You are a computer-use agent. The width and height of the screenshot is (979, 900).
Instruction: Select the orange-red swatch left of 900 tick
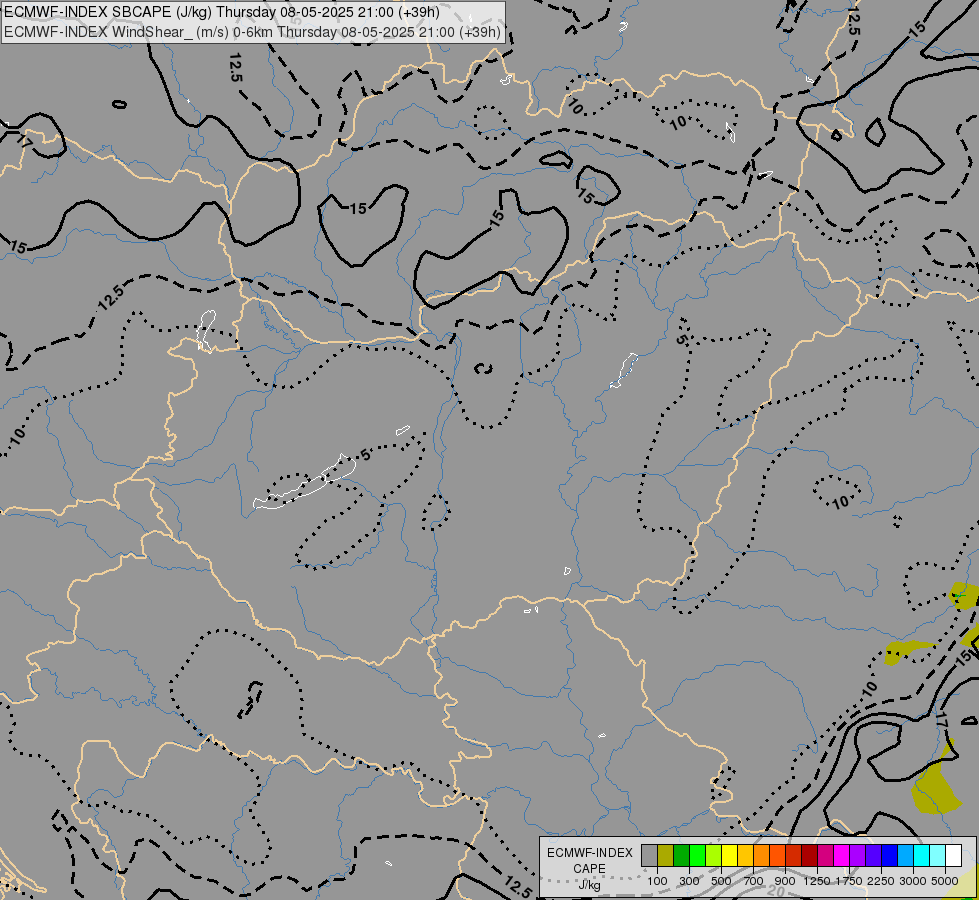pos(777,856)
